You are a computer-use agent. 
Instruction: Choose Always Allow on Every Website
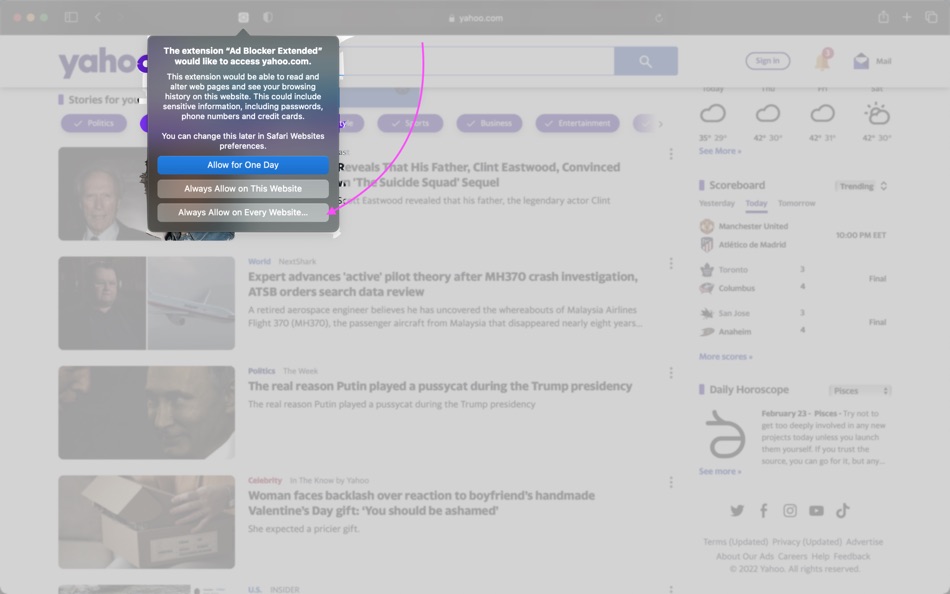click(243, 212)
